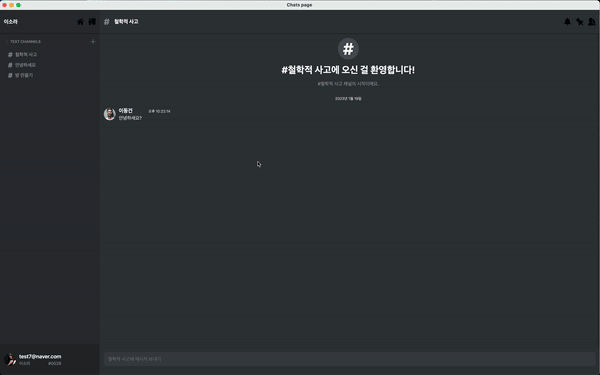Focus the message input field
Screen dimensions: 600x375
pos(349,359)
